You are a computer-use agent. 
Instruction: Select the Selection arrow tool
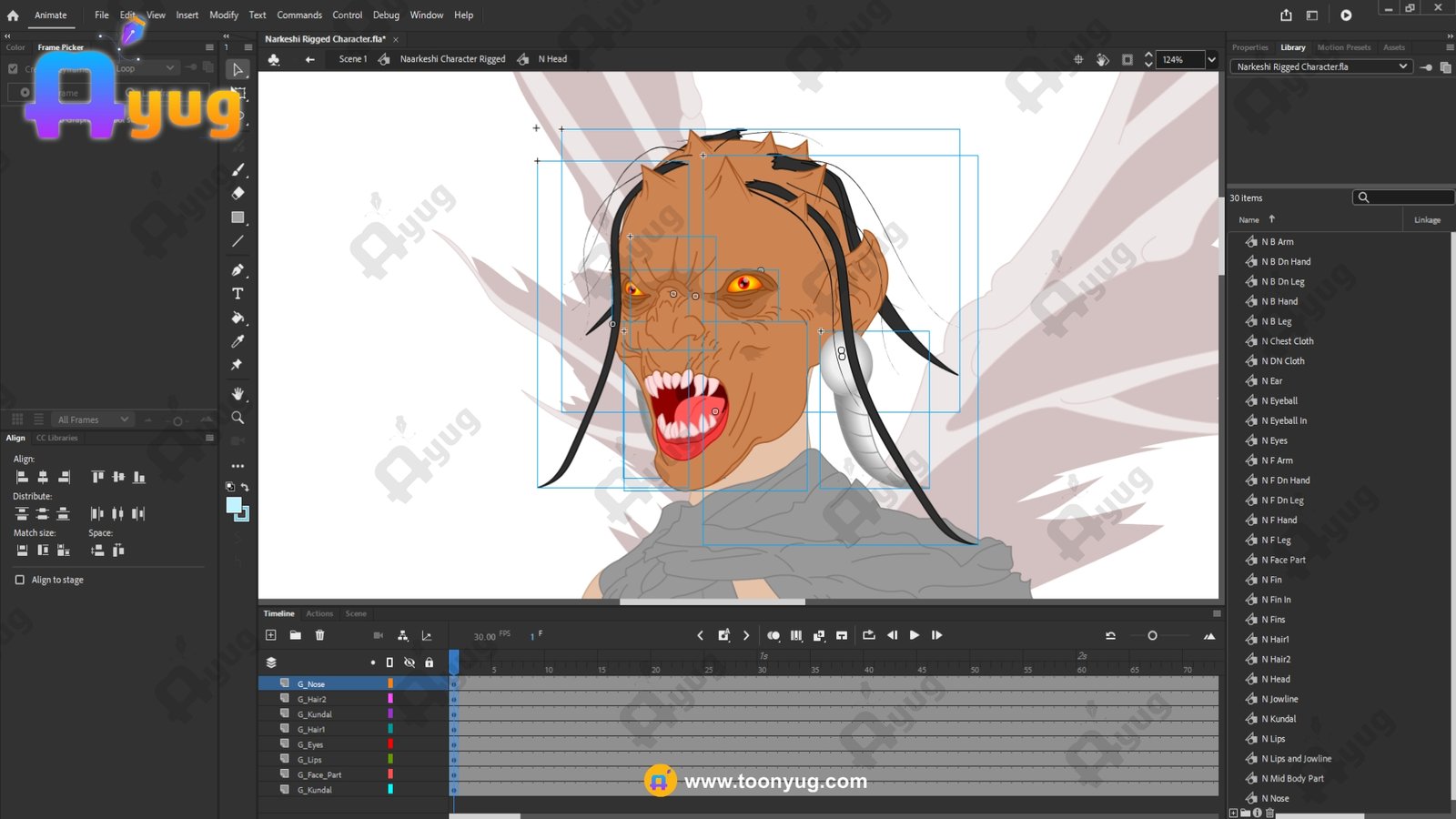[238, 69]
